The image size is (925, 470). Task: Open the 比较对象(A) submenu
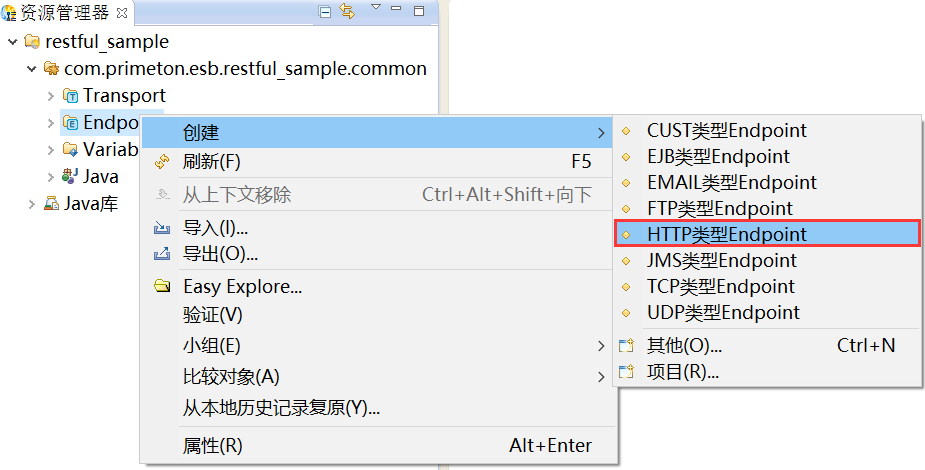coord(231,376)
